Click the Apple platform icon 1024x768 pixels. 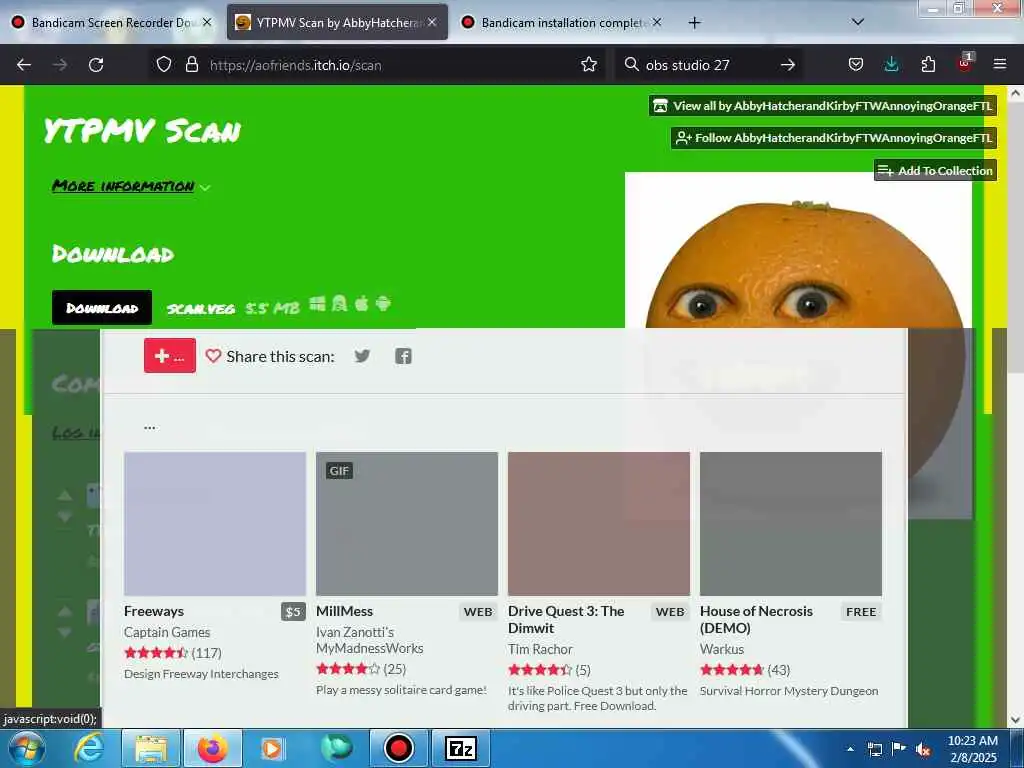point(361,304)
